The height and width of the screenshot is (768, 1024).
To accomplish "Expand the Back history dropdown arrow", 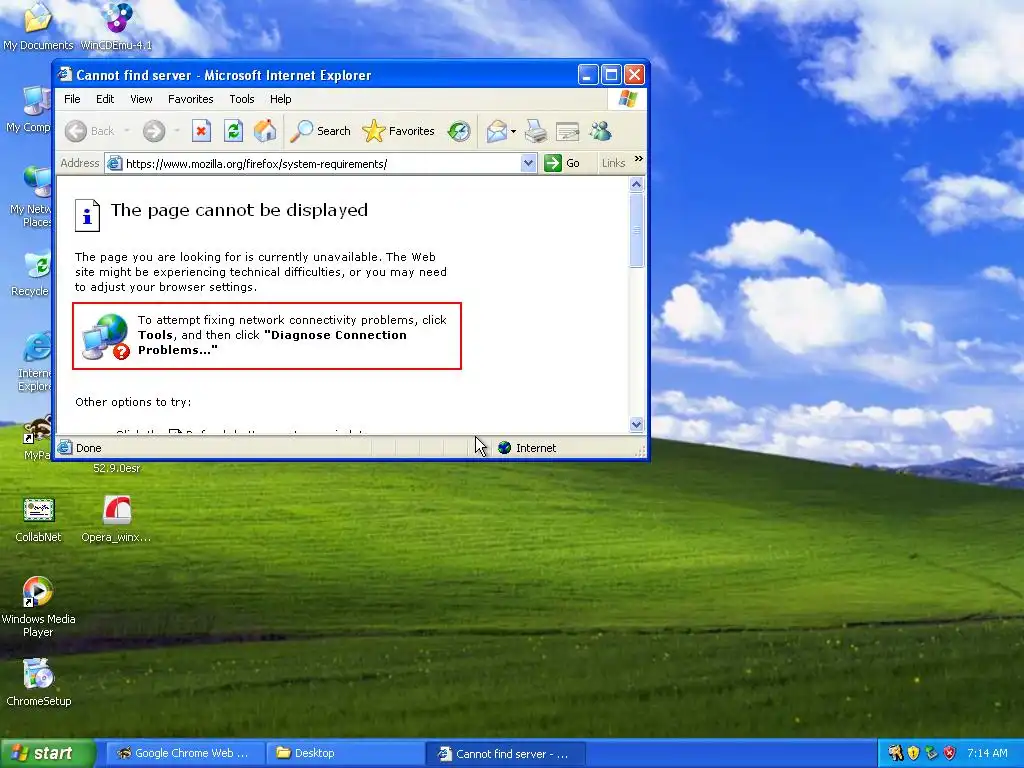I will pyautogui.click(x=127, y=131).
